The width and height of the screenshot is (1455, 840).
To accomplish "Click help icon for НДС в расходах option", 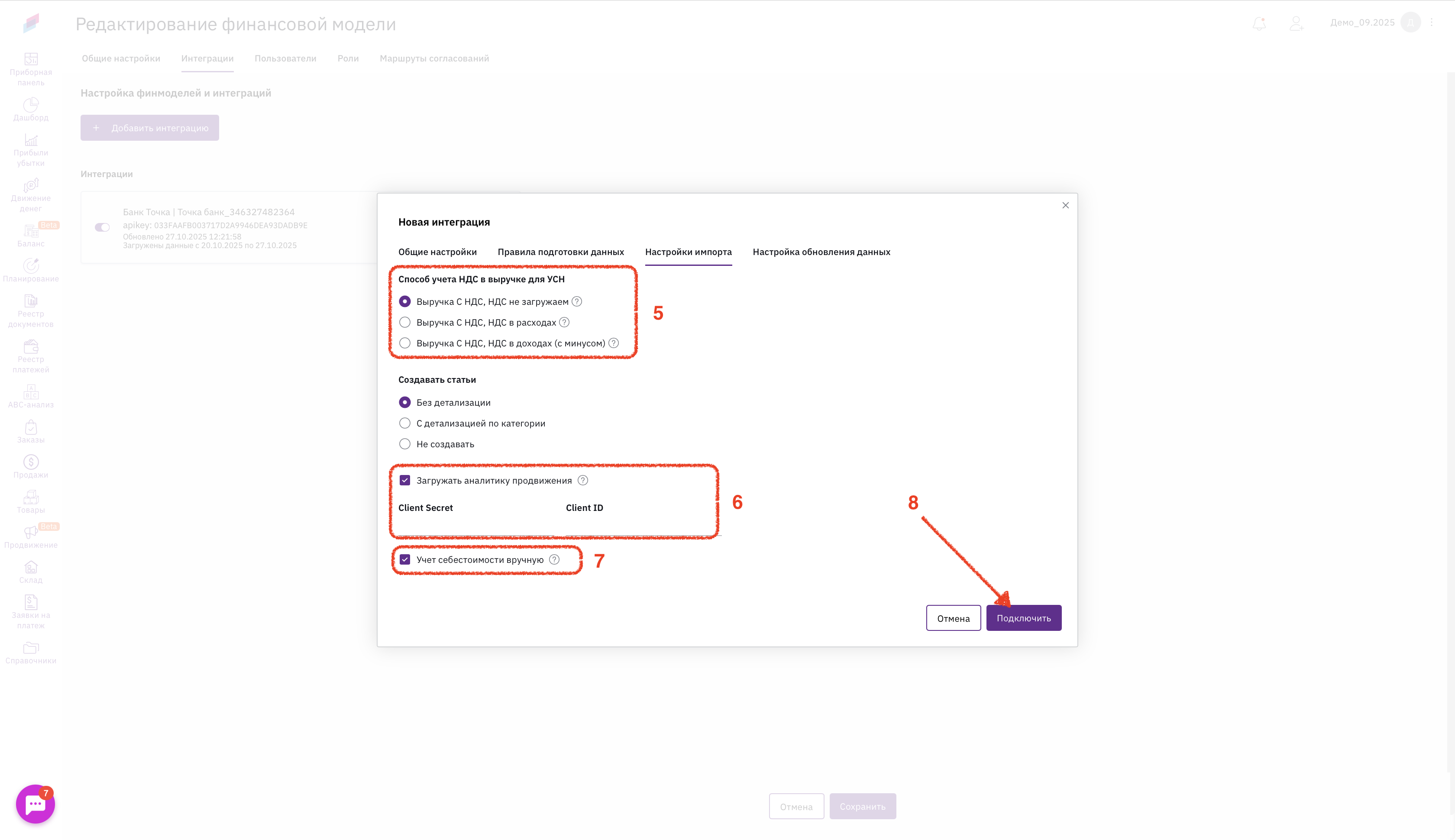I will point(564,322).
